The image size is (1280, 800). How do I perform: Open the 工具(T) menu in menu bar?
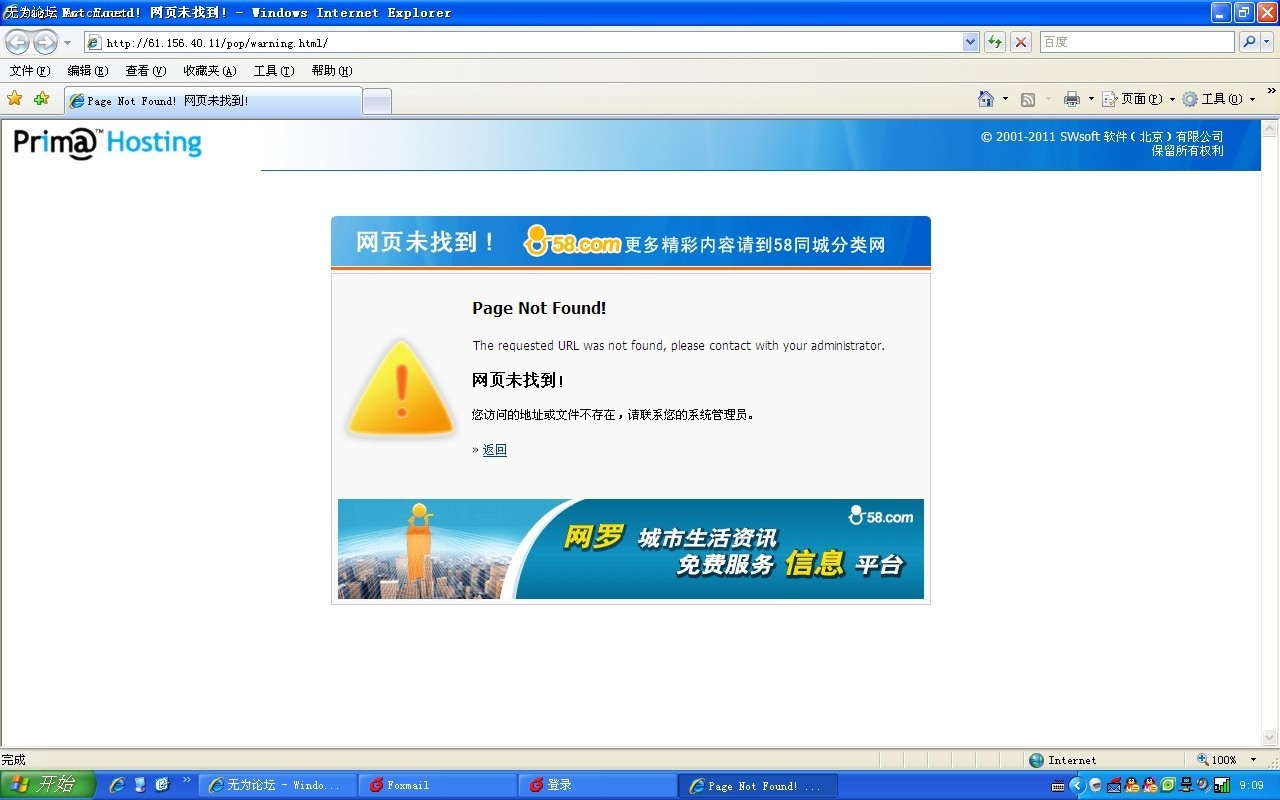(x=274, y=71)
